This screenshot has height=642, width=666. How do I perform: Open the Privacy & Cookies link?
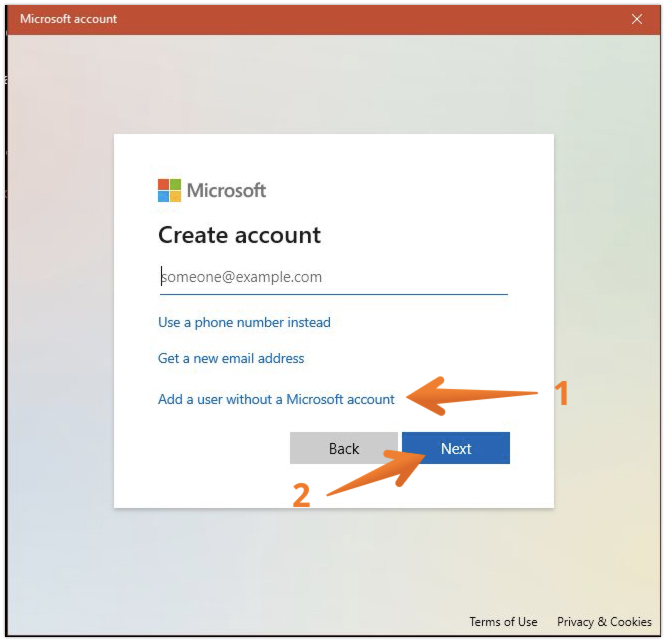click(x=604, y=621)
